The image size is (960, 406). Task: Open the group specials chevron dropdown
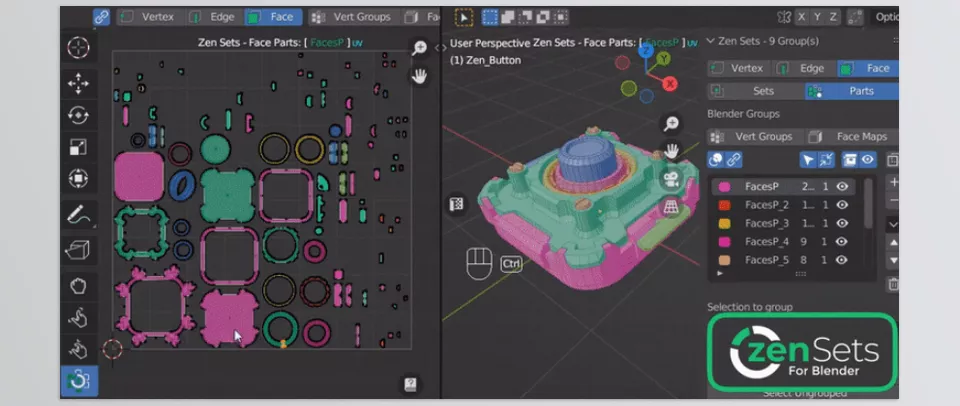[893, 224]
